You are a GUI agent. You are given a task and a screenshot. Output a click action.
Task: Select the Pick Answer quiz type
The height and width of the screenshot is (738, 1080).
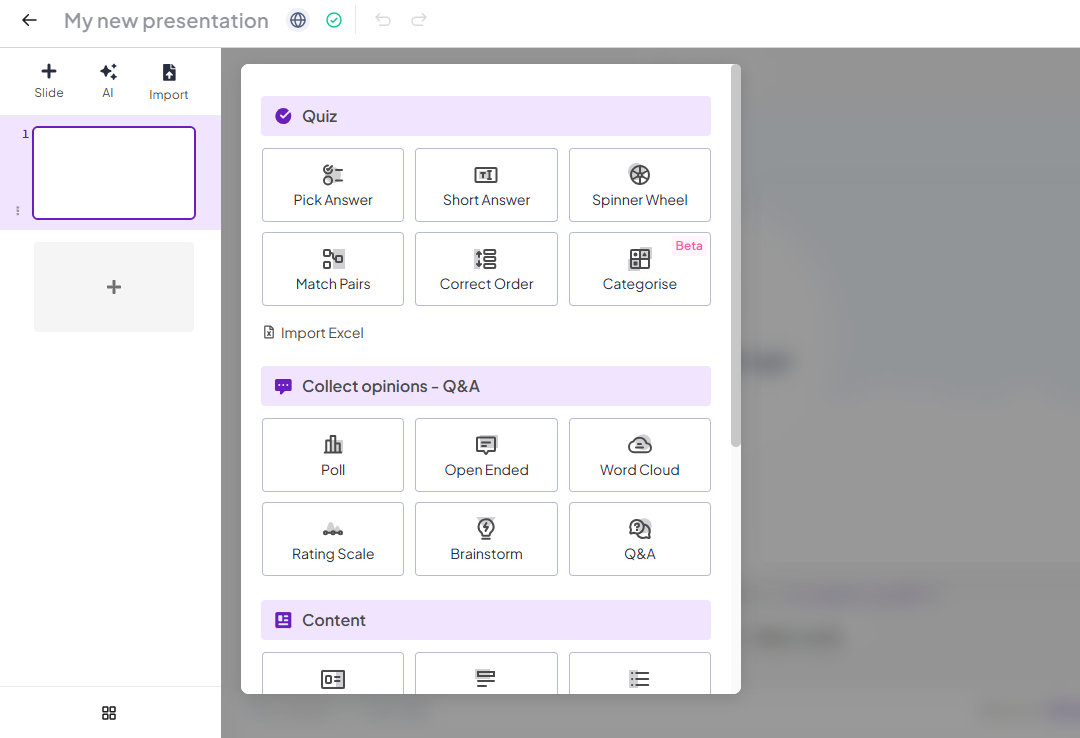tap(332, 185)
